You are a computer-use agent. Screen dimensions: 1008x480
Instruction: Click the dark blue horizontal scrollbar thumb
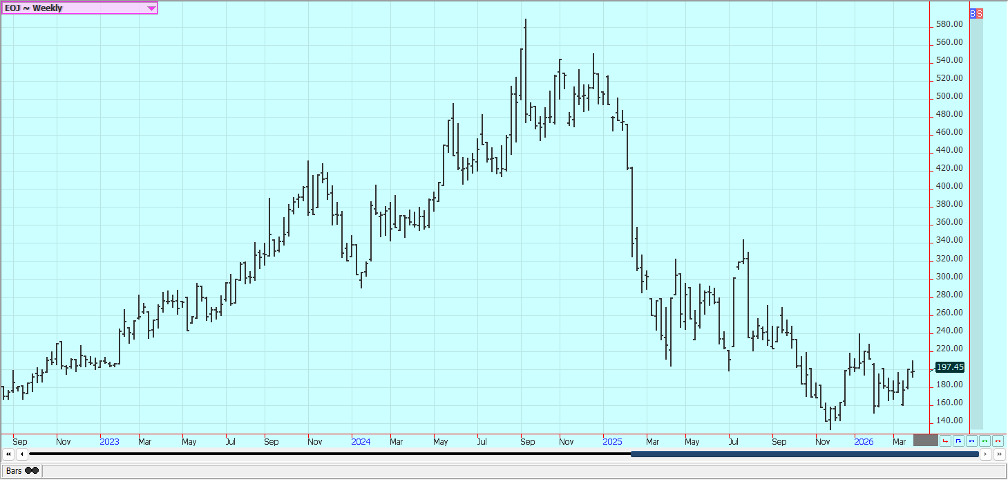804,454
